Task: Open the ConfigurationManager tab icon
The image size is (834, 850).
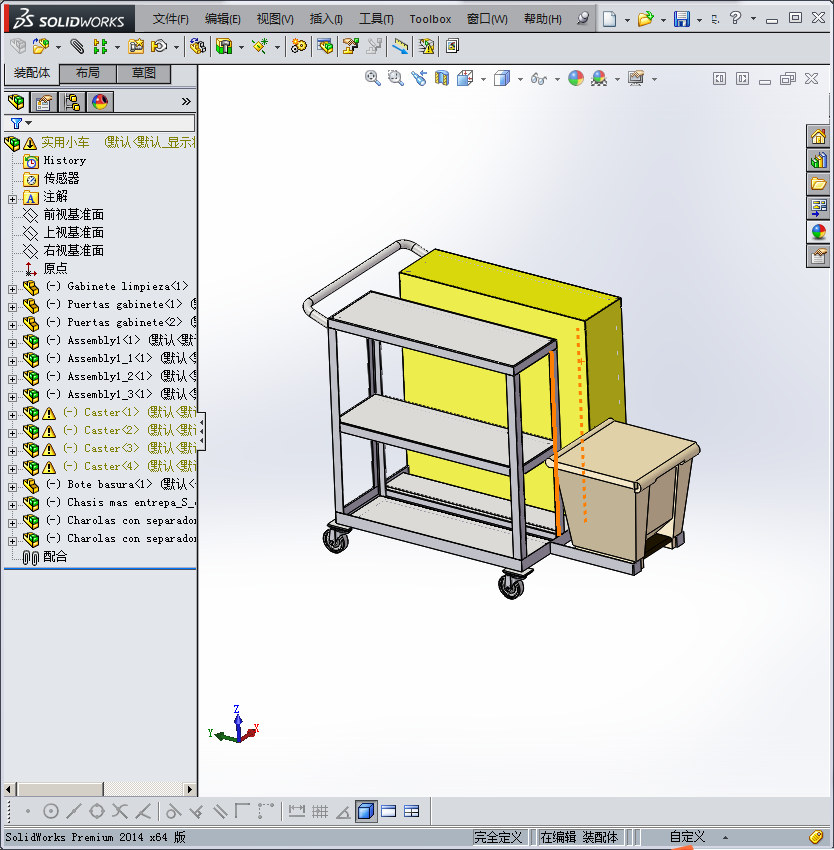Action: [x=72, y=101]
